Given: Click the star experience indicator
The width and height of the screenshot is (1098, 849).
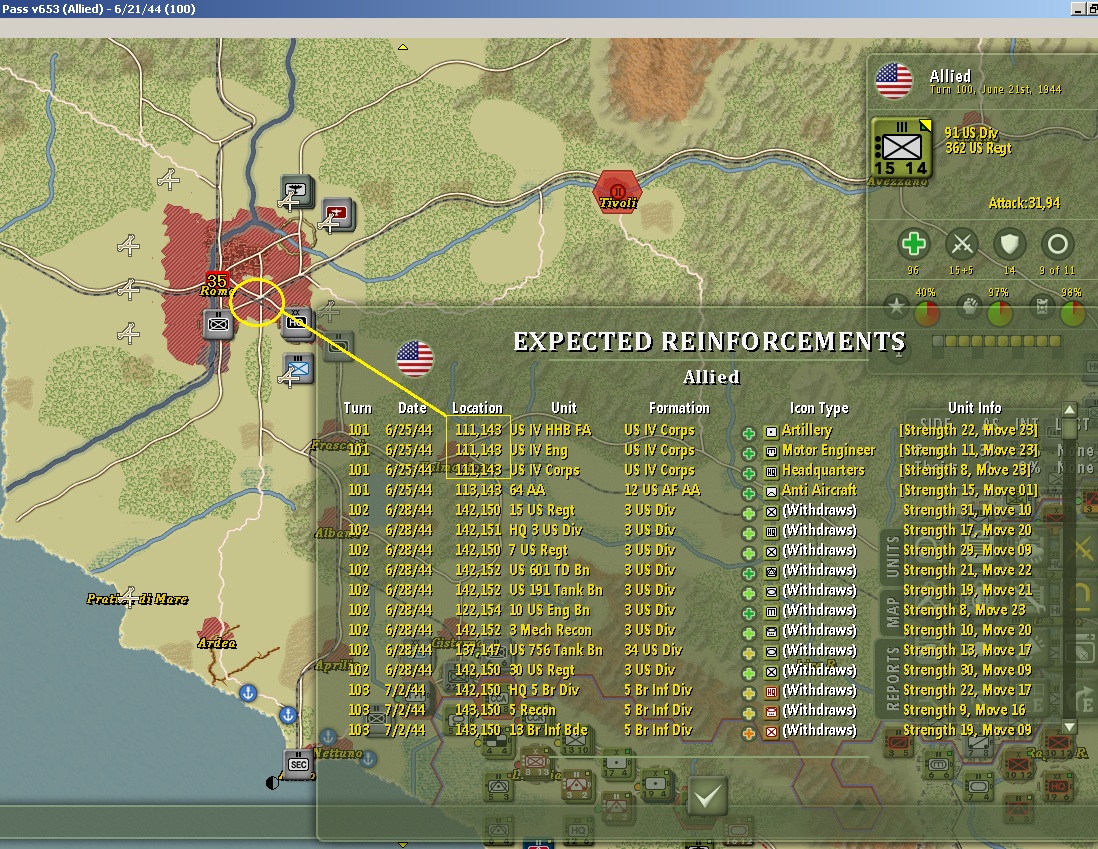Looking at the screenshot, I should 896,306.
